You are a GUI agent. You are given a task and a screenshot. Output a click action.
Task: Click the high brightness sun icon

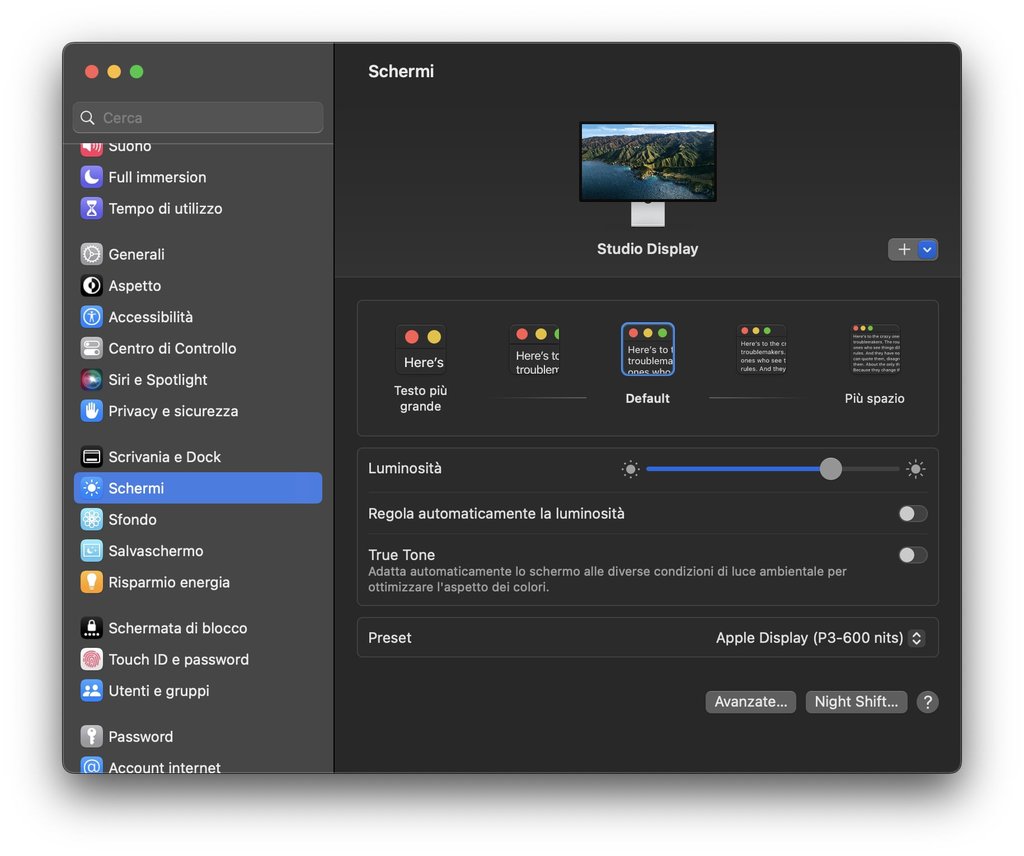coord(916,469)
